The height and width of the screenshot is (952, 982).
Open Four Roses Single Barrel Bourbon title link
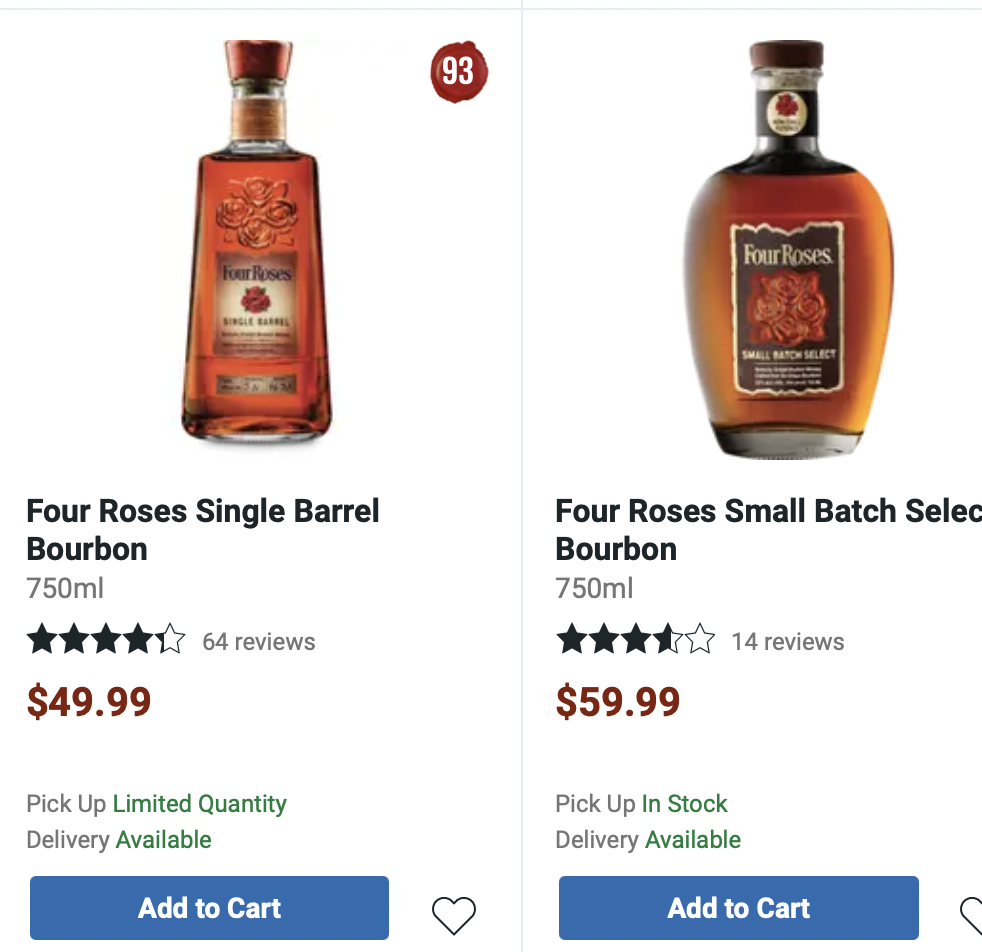click(x=203, y=530)
